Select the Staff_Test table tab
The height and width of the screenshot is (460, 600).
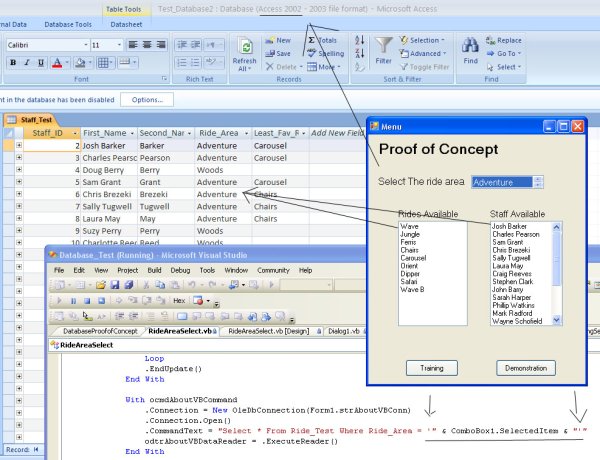coord(31,120)
